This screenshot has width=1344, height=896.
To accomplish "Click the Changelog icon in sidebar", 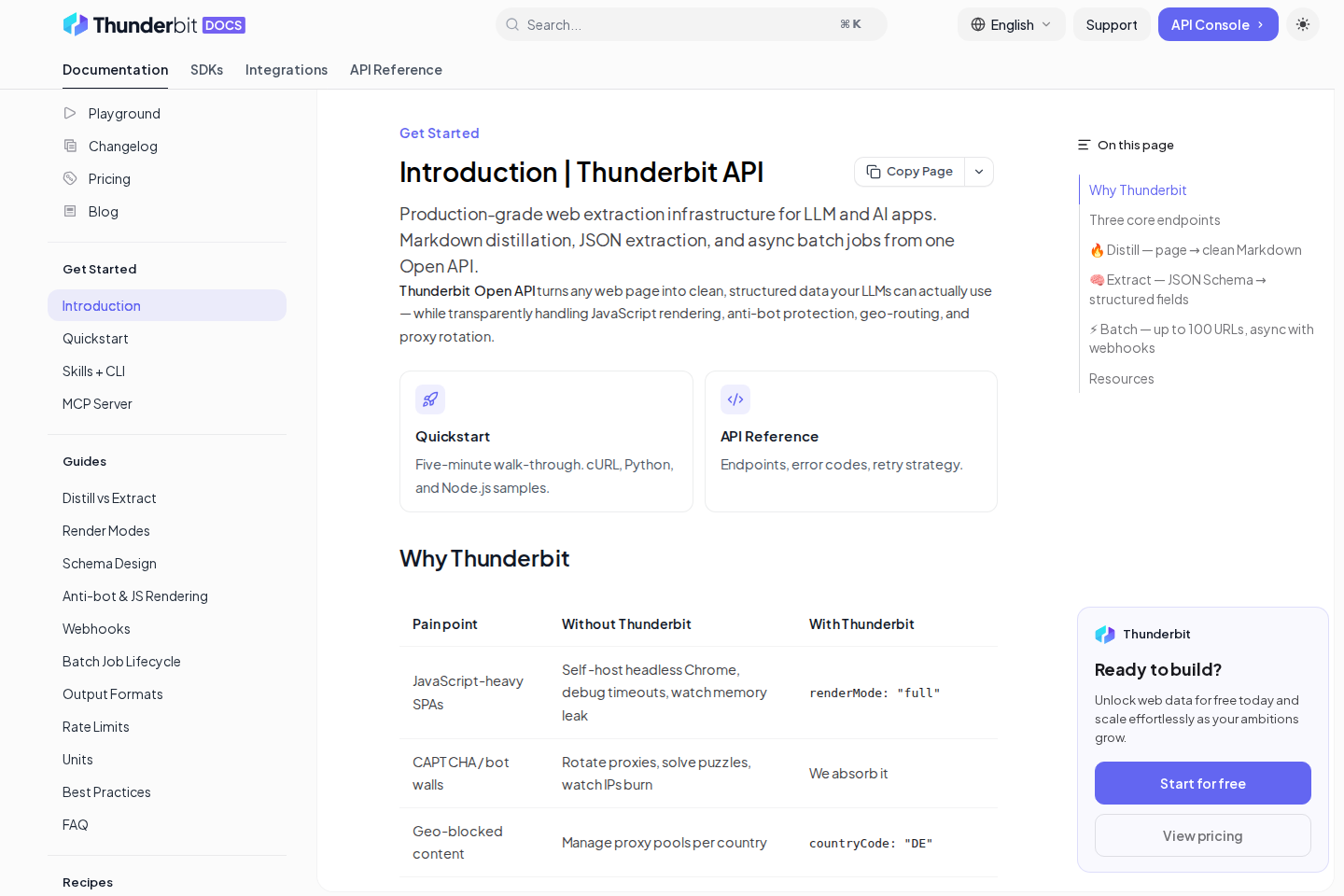I will click(70, 146).
